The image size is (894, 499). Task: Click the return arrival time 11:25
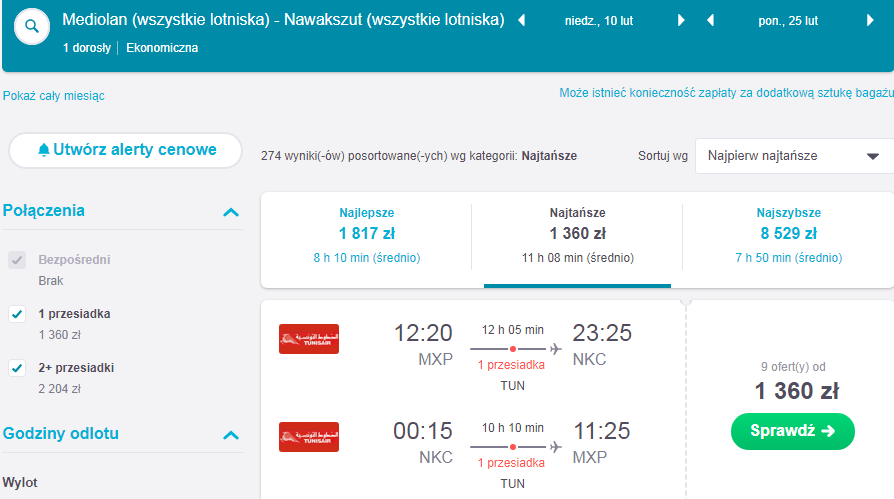pos(602,431)
